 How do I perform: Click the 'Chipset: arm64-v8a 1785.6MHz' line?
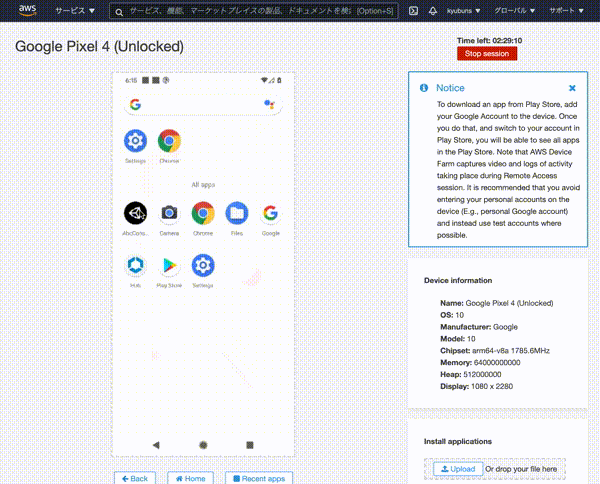[495, 351]
